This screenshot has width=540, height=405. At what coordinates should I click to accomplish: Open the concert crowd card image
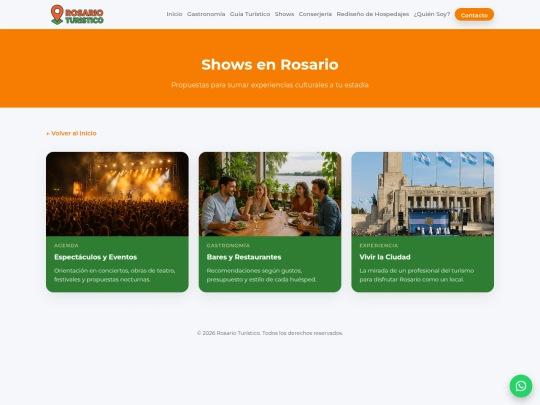tap(117, 194)
